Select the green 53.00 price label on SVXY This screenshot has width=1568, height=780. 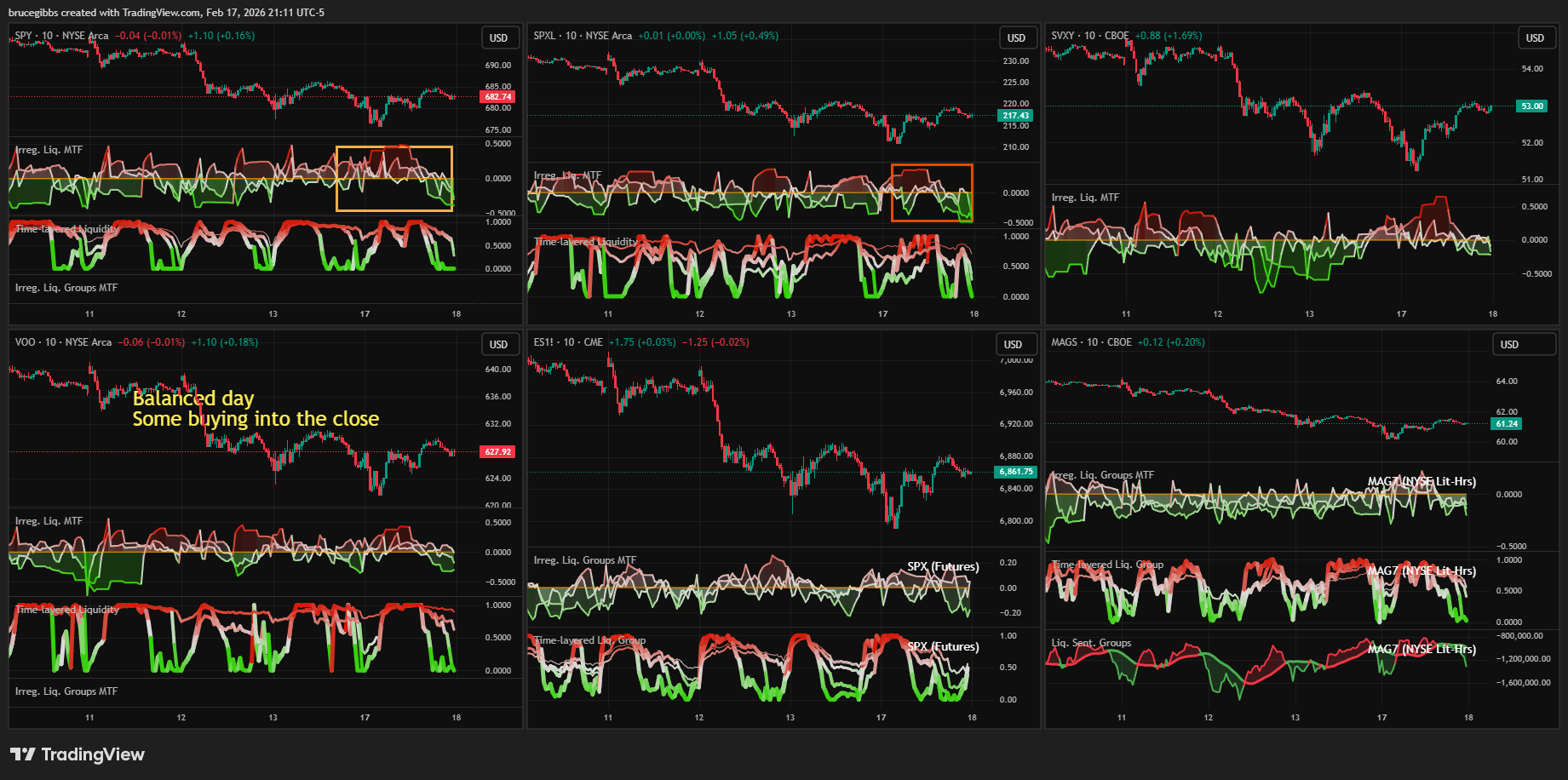1532,106
